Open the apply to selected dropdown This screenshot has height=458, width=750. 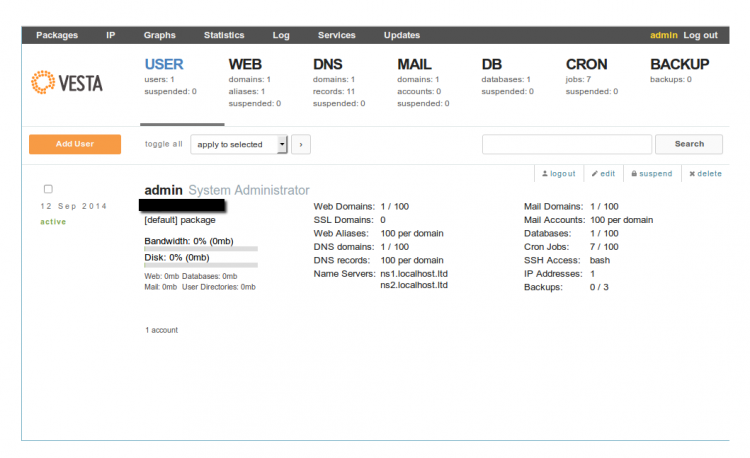pyautogui.click(x=239, y=144)
